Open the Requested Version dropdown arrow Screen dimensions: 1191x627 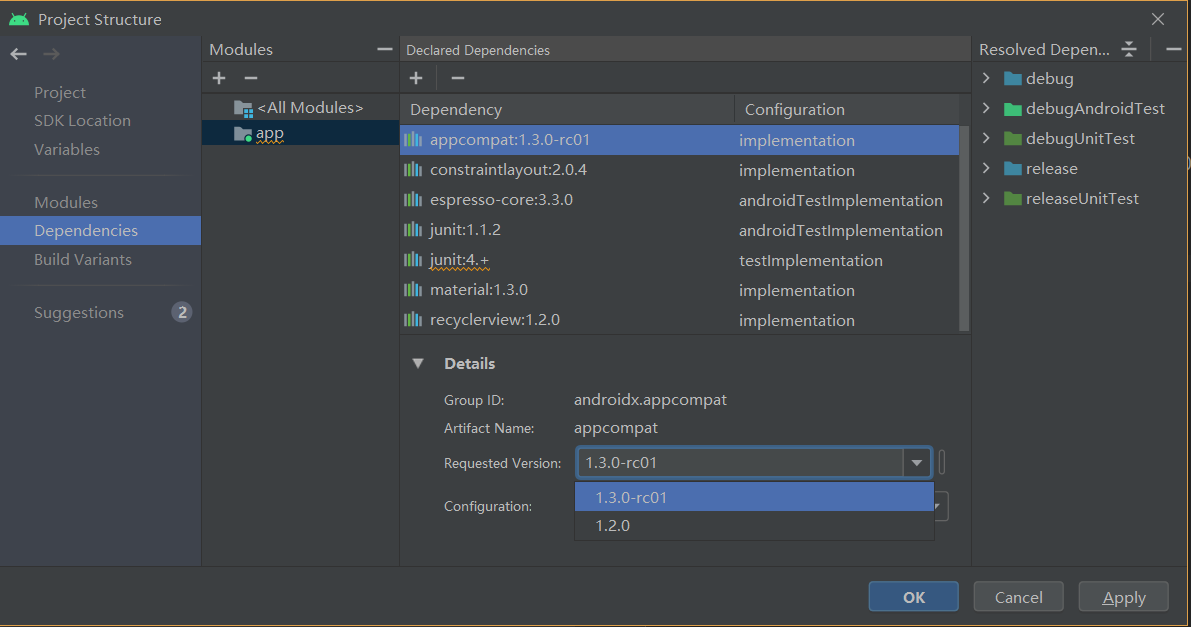tap(917, 463)
